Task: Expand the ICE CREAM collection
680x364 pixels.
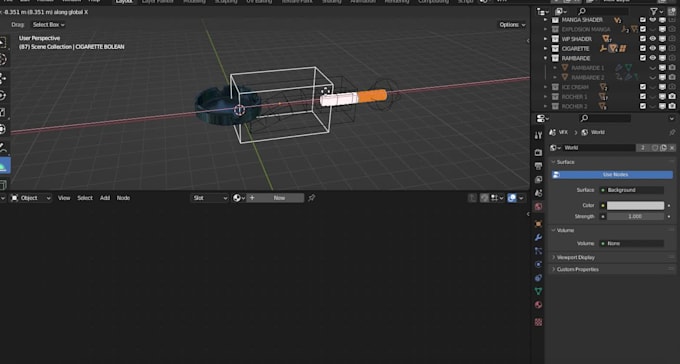Action: (546, 87)
